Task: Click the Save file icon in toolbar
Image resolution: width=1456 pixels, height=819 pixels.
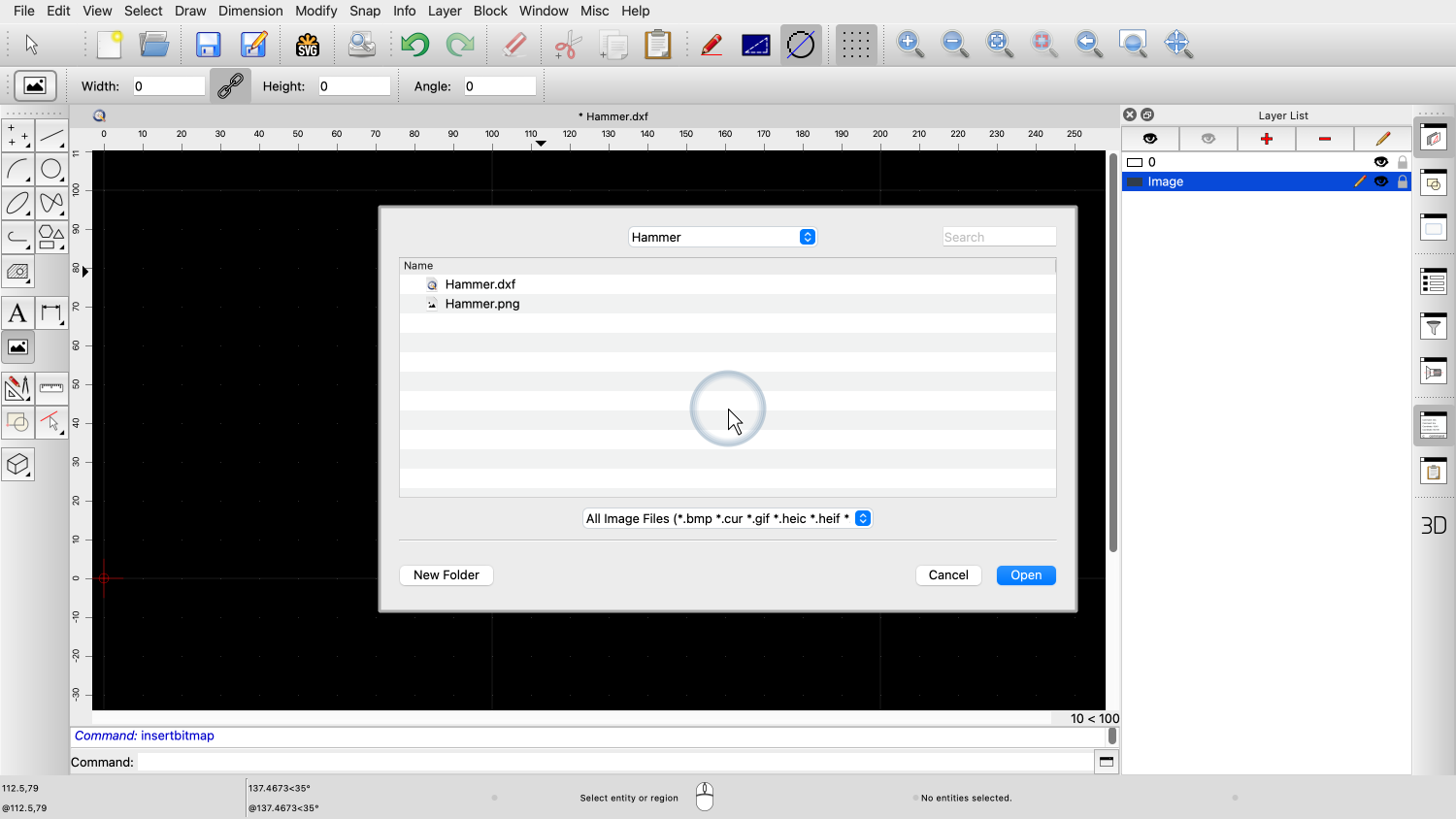Action: pos(209,45)
